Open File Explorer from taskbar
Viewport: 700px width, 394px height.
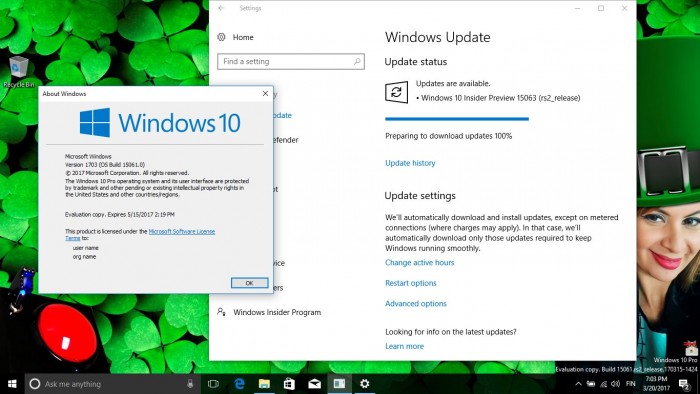point(264,384)
